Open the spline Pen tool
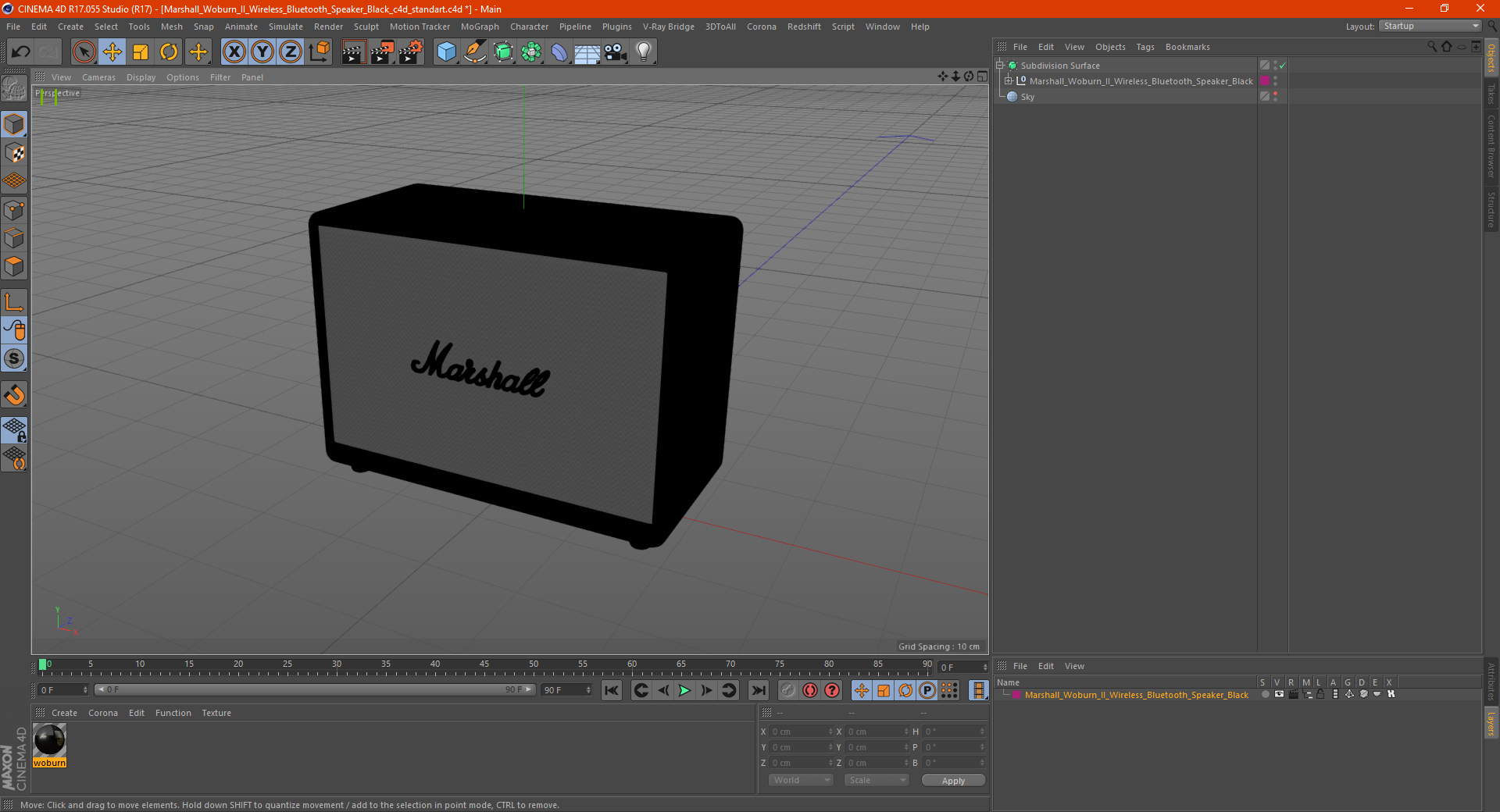This screenshot has width=1500, height=812. point(475,52)
